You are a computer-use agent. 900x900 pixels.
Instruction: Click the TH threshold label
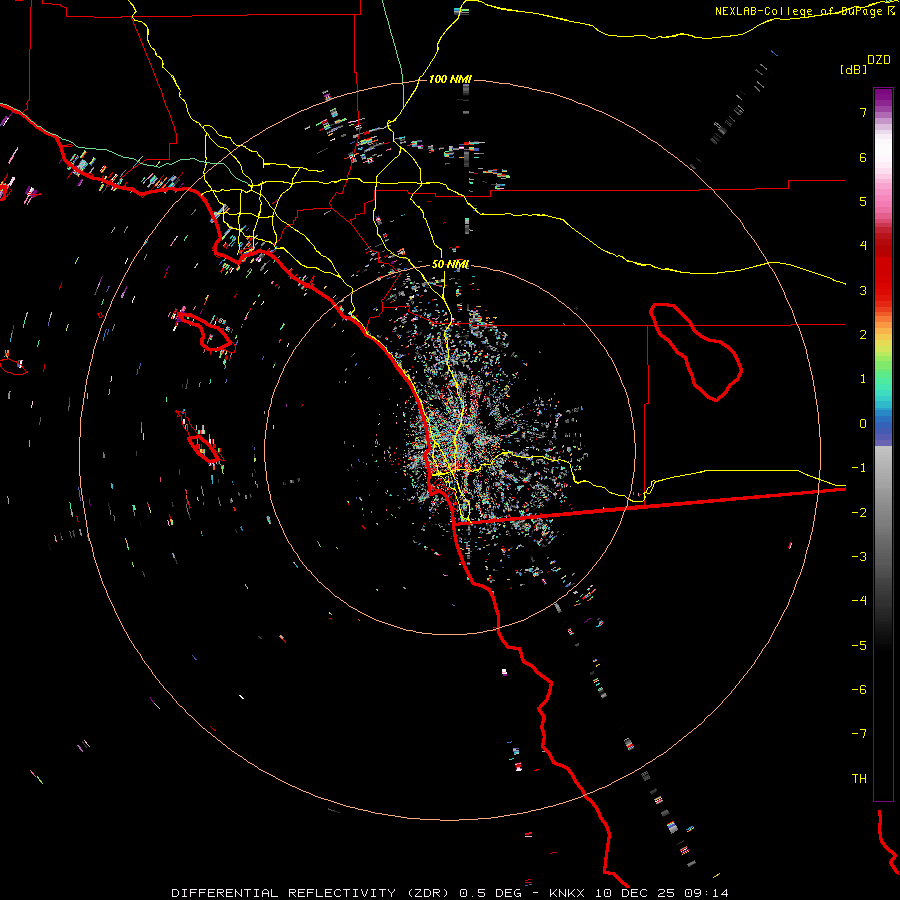[859, 779]
